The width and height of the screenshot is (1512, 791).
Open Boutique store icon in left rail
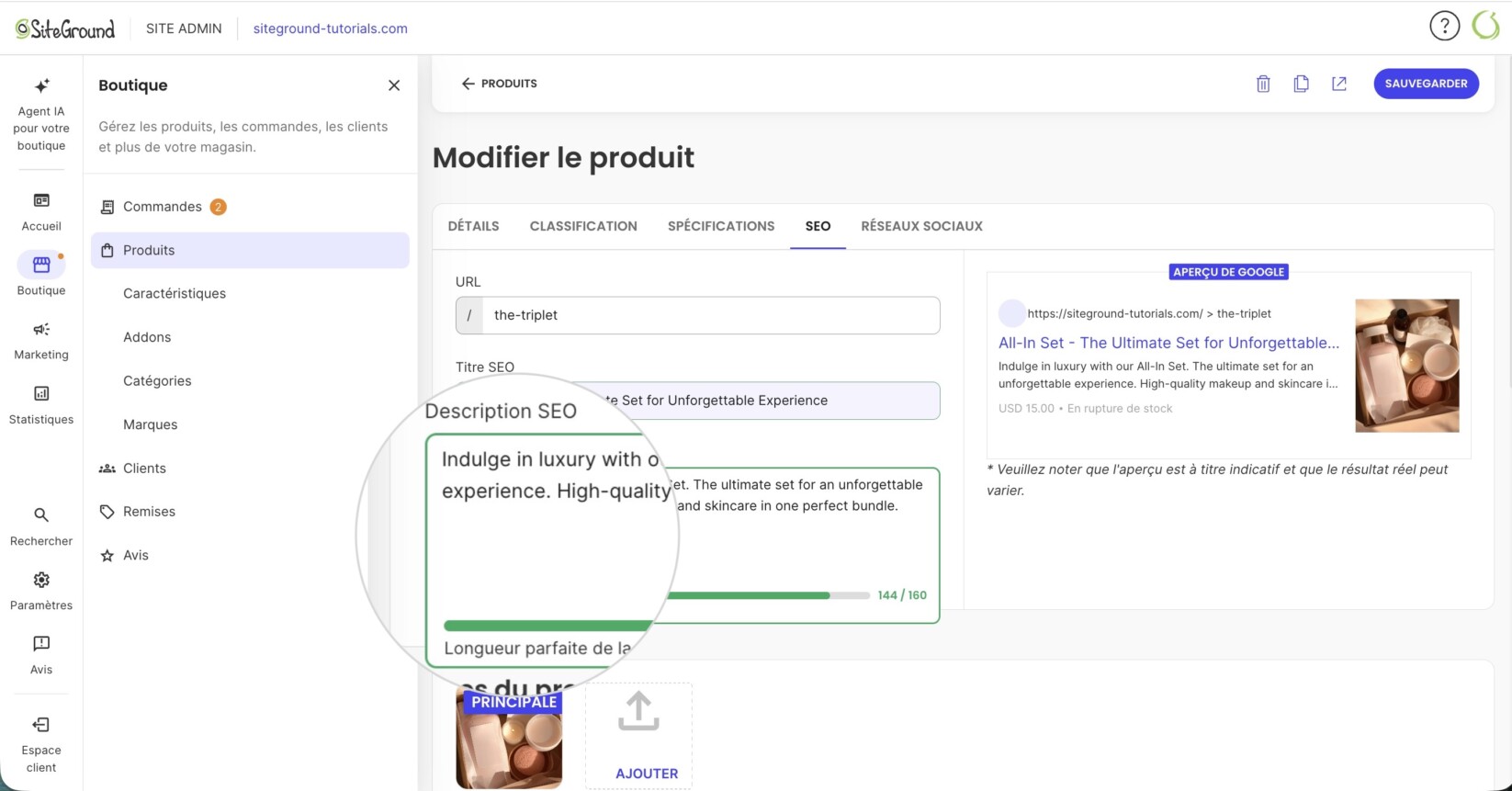click(x=41, y=265)
